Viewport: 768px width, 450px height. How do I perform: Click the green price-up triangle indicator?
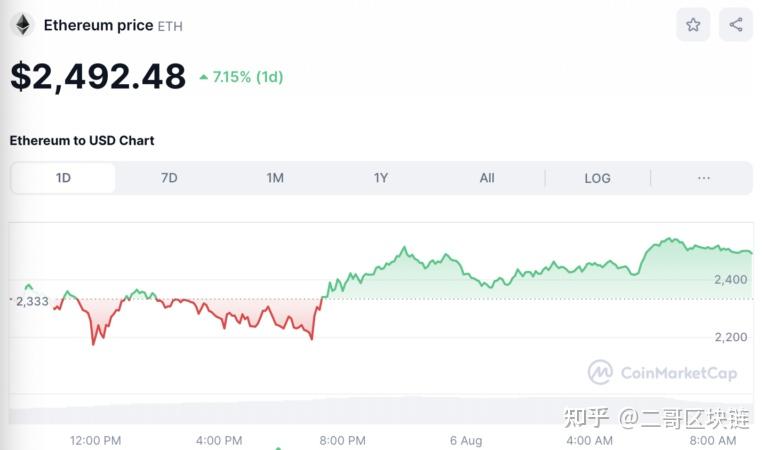tap(204, 77)
